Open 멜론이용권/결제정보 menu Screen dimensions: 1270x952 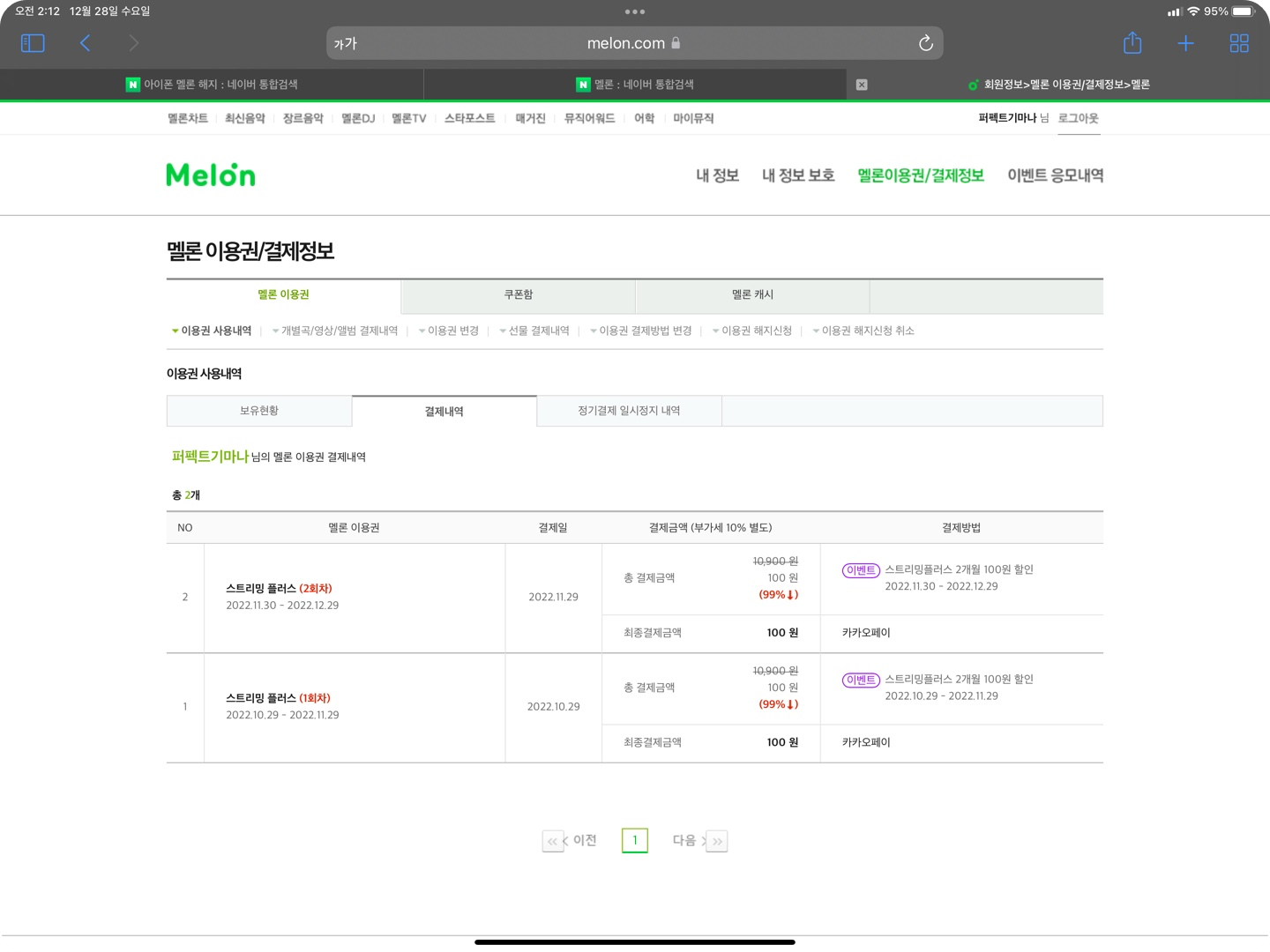(921, 175)
